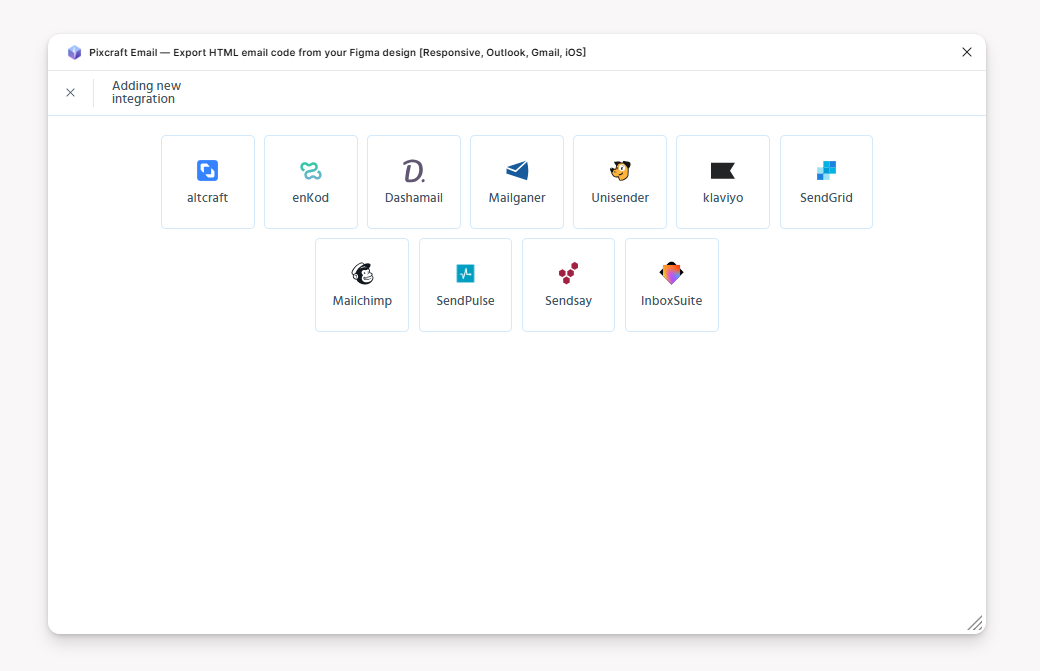The width and height of the screenshot is (1040, 671).
Task: Select the Mailchimp integration card
Action: 362,285
